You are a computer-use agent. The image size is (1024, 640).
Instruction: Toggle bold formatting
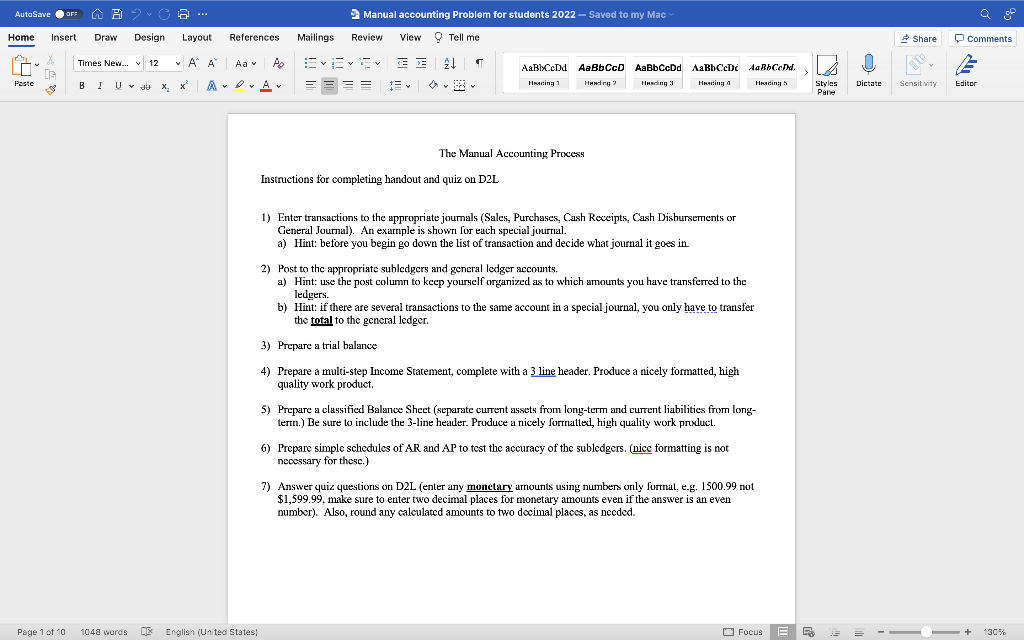(81, 88)
